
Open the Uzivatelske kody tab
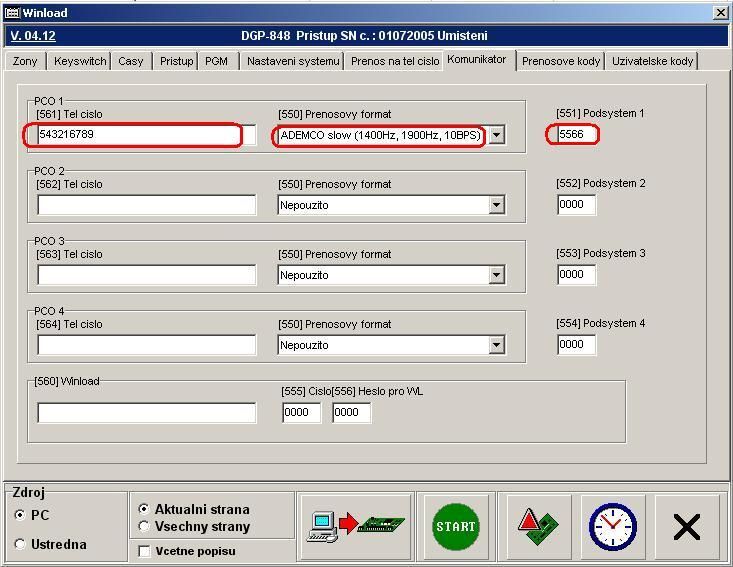point(653,61)
